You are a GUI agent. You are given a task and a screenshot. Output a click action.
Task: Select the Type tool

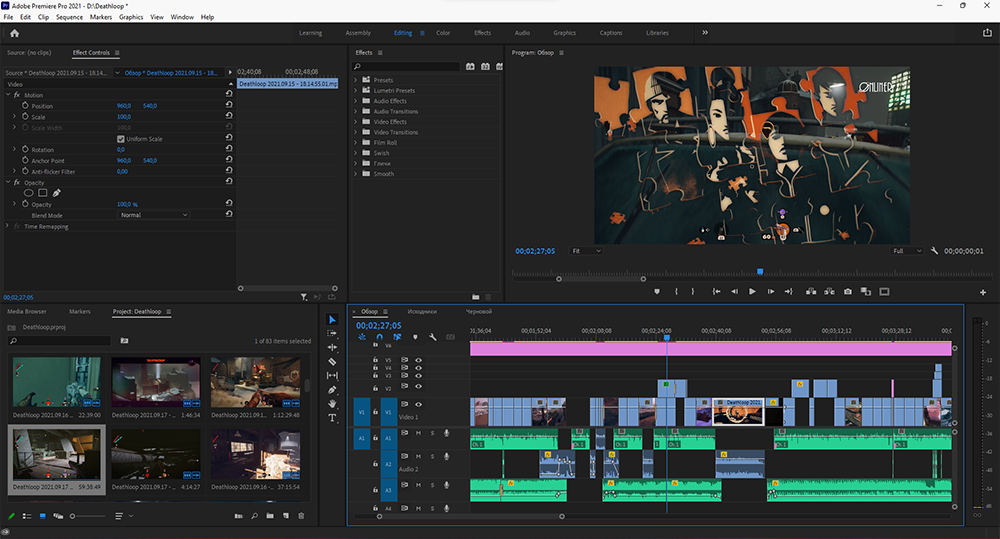(x=333, y=418)
